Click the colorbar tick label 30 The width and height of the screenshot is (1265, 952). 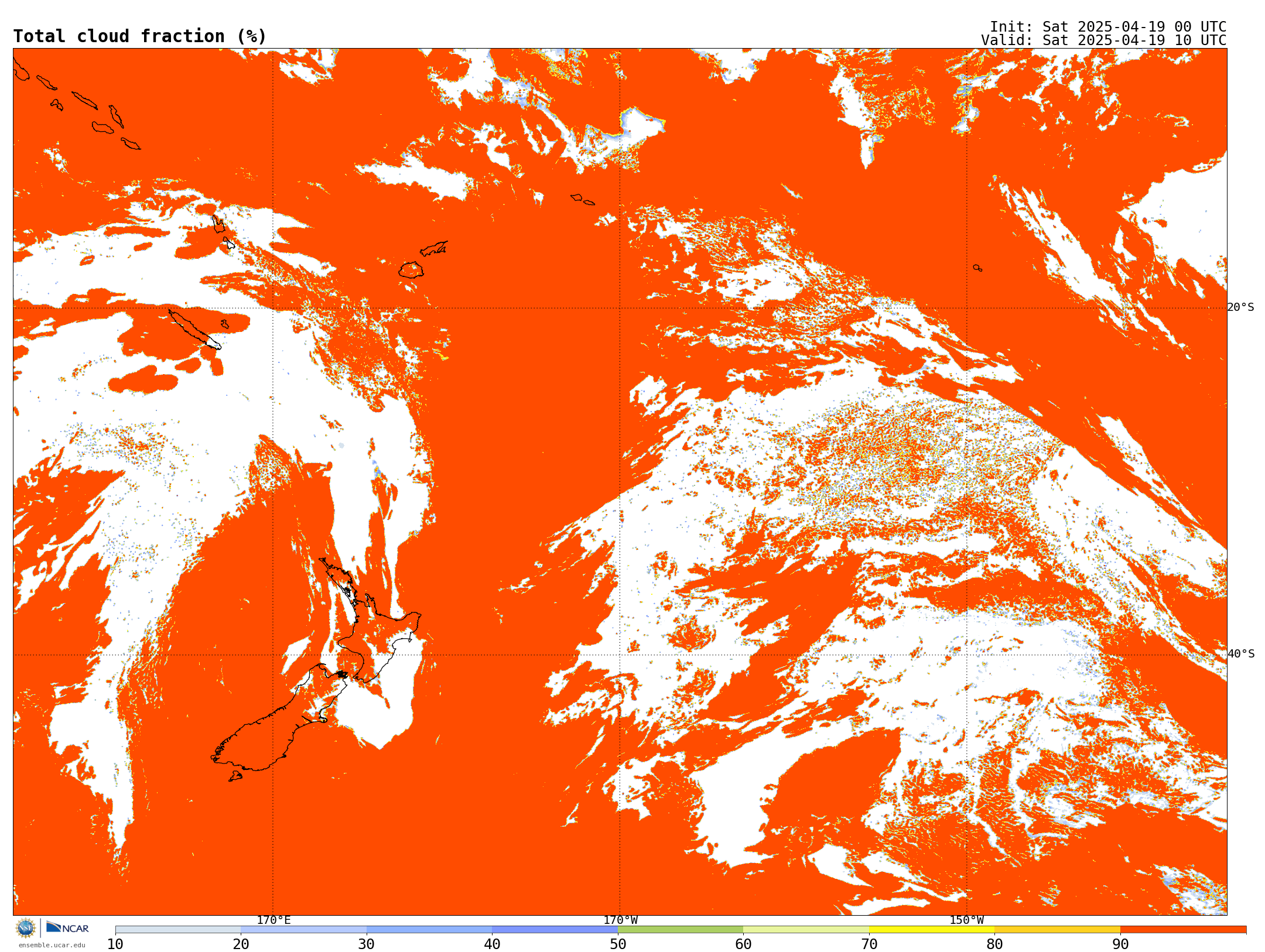(x=367, y=944)
